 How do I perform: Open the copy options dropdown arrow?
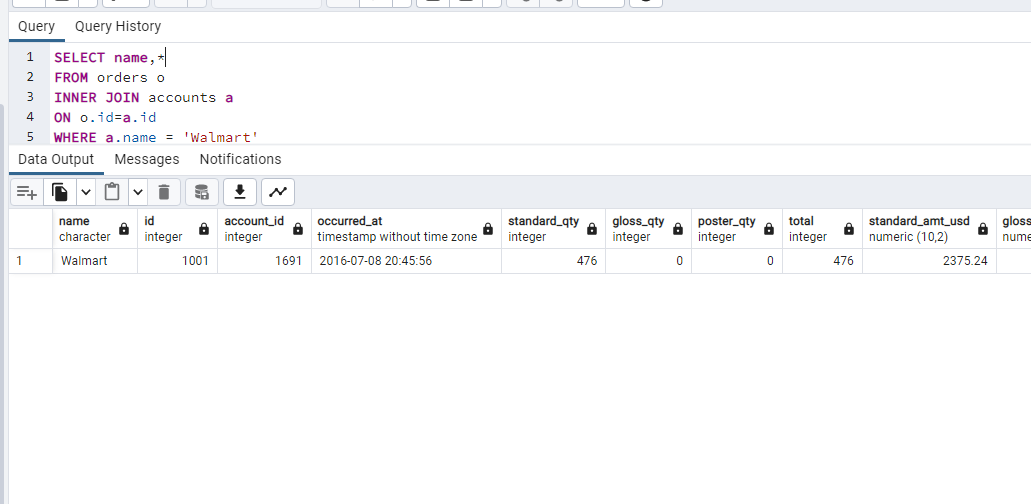(x=85, y=192)
